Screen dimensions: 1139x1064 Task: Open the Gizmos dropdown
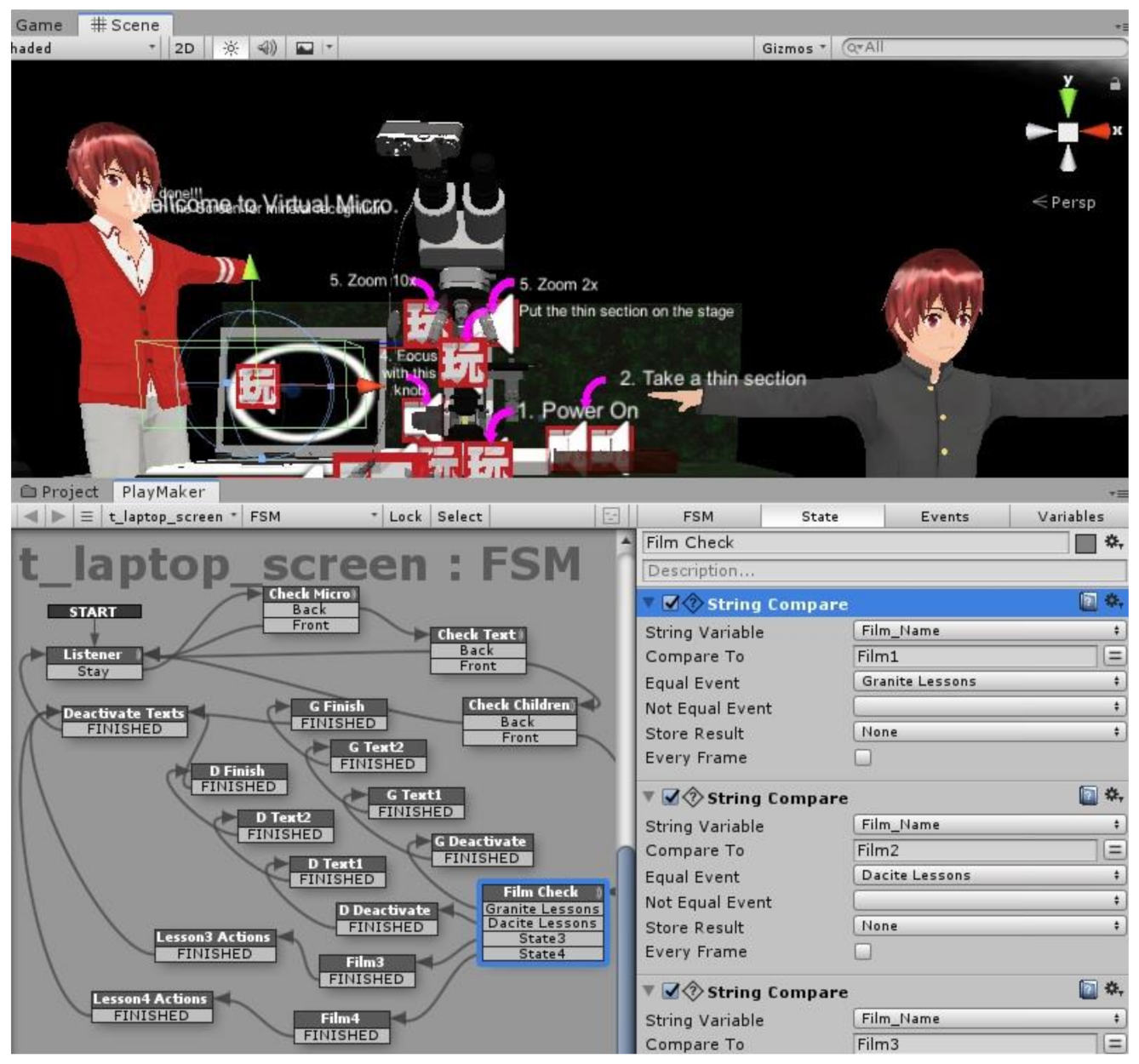(793, 49)
